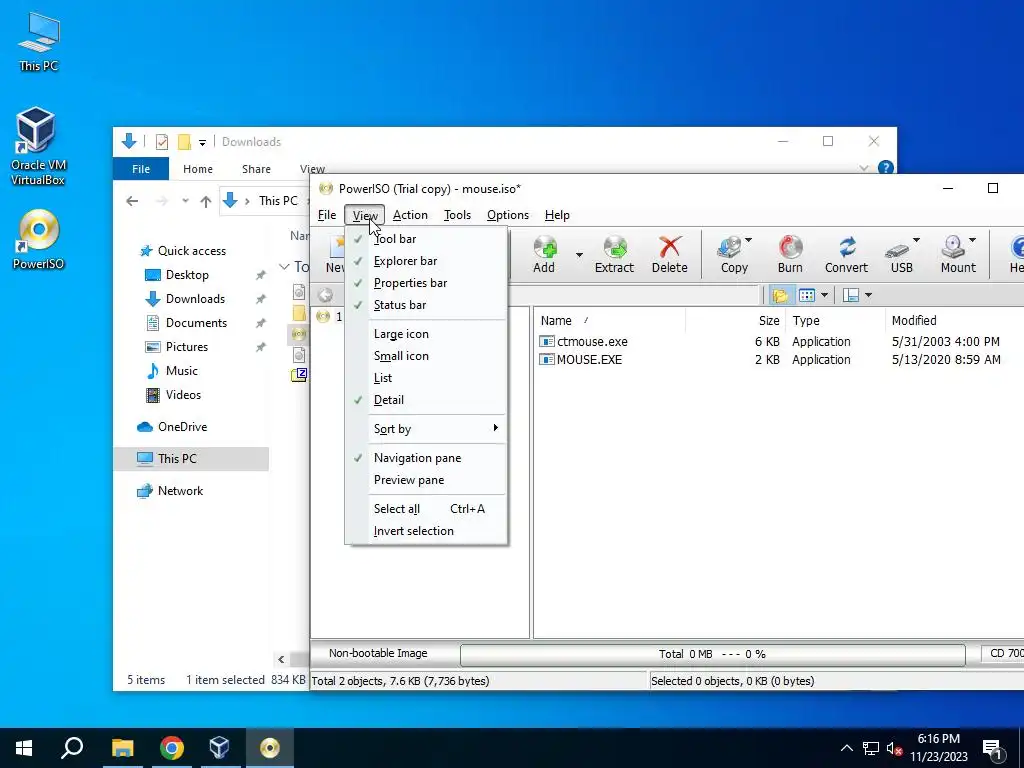Open the Copy button dropdown arrow
This screenshot has width=1024, height=768.
(748, 240)
